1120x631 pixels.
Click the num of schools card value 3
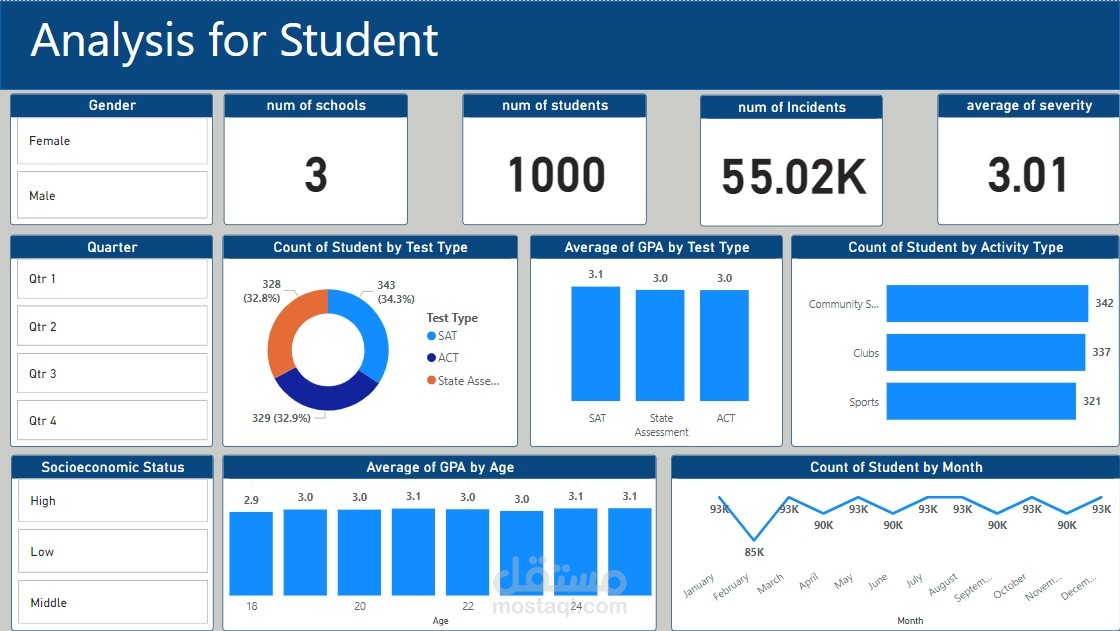[316, 175]
